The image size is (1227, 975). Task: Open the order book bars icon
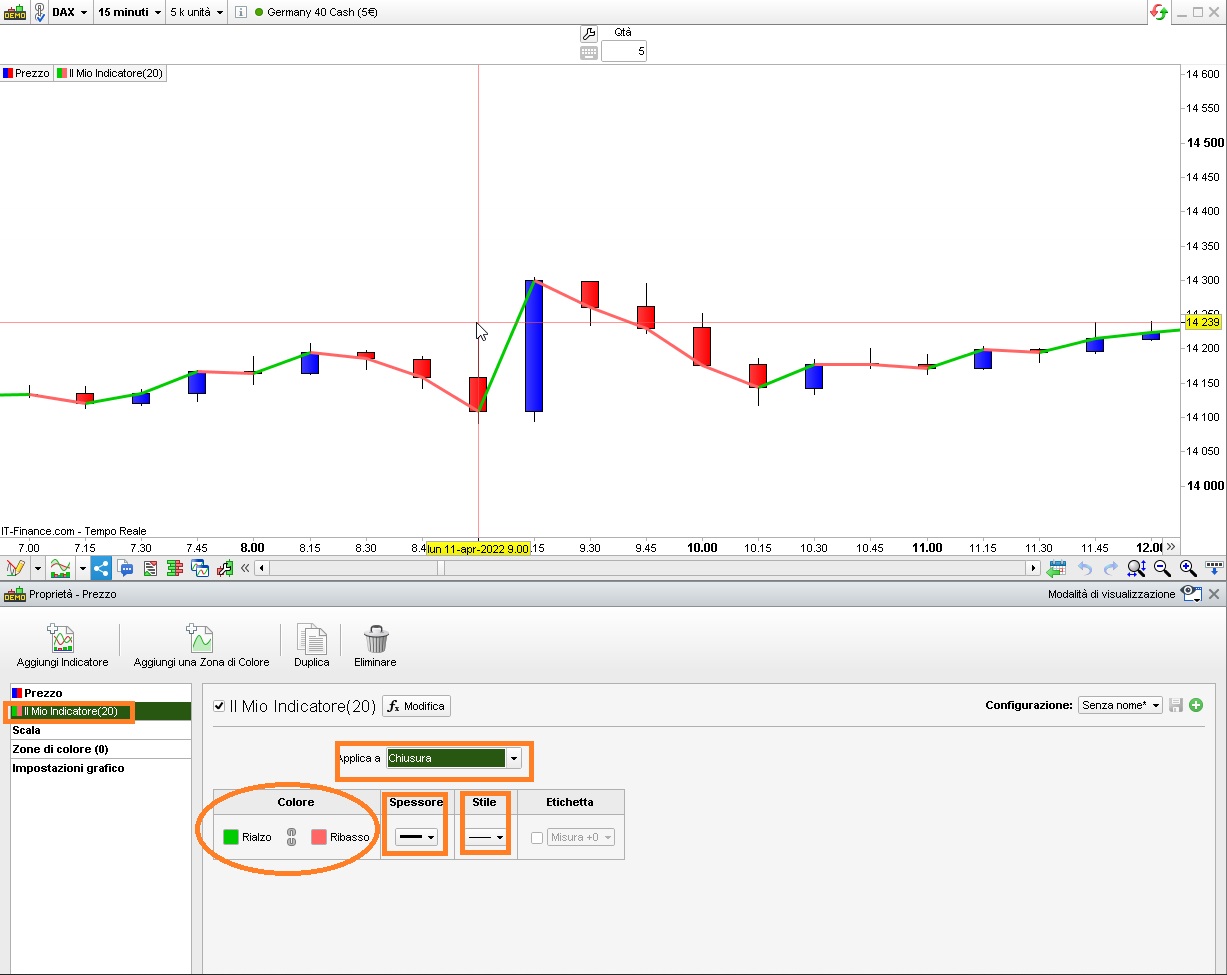coord(175,569)
